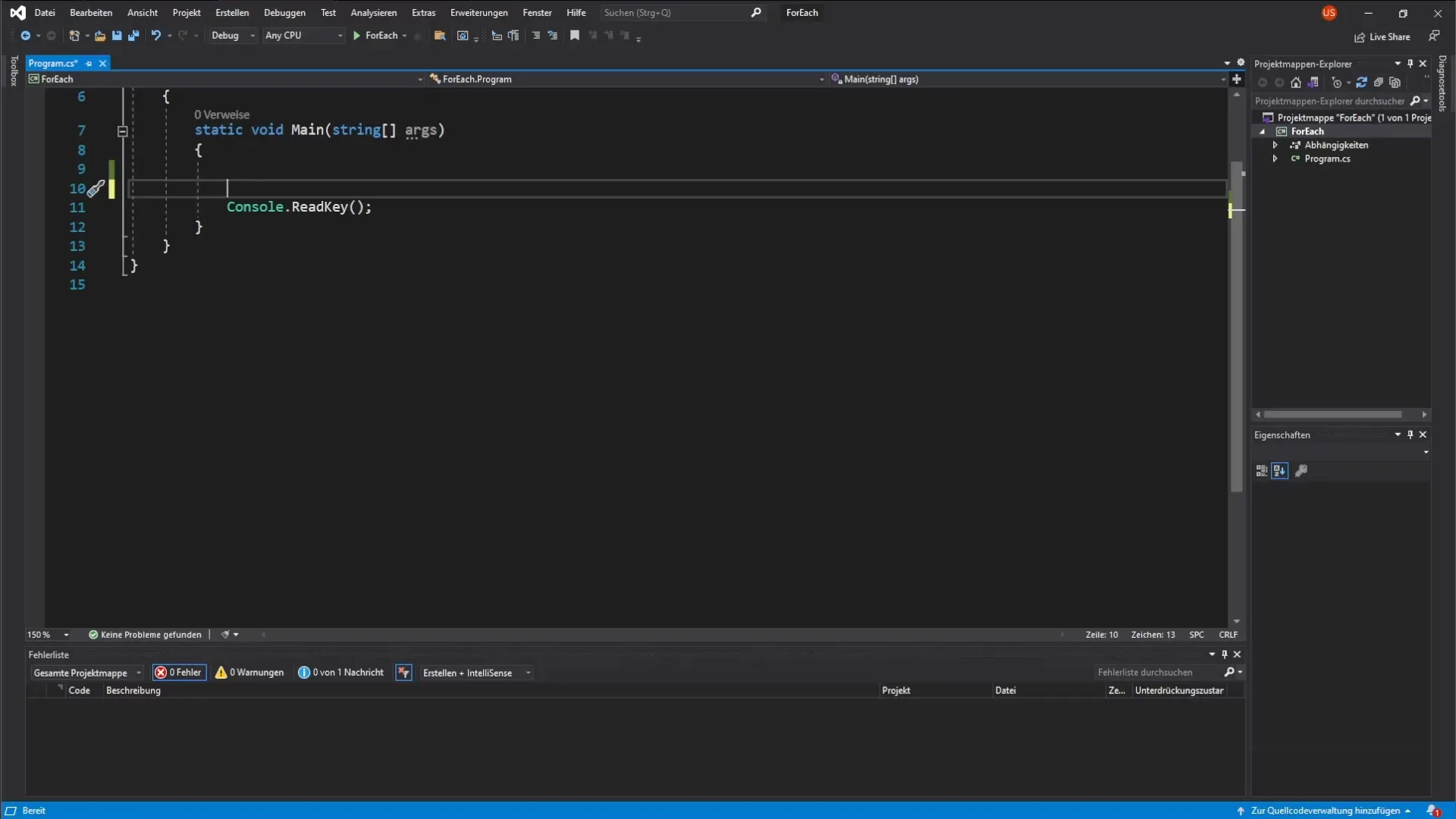Viewport: 1456px width, 819px height.
Task: Expand the Abhängigkeiten tree node
Action: [x=1276, y=145]
